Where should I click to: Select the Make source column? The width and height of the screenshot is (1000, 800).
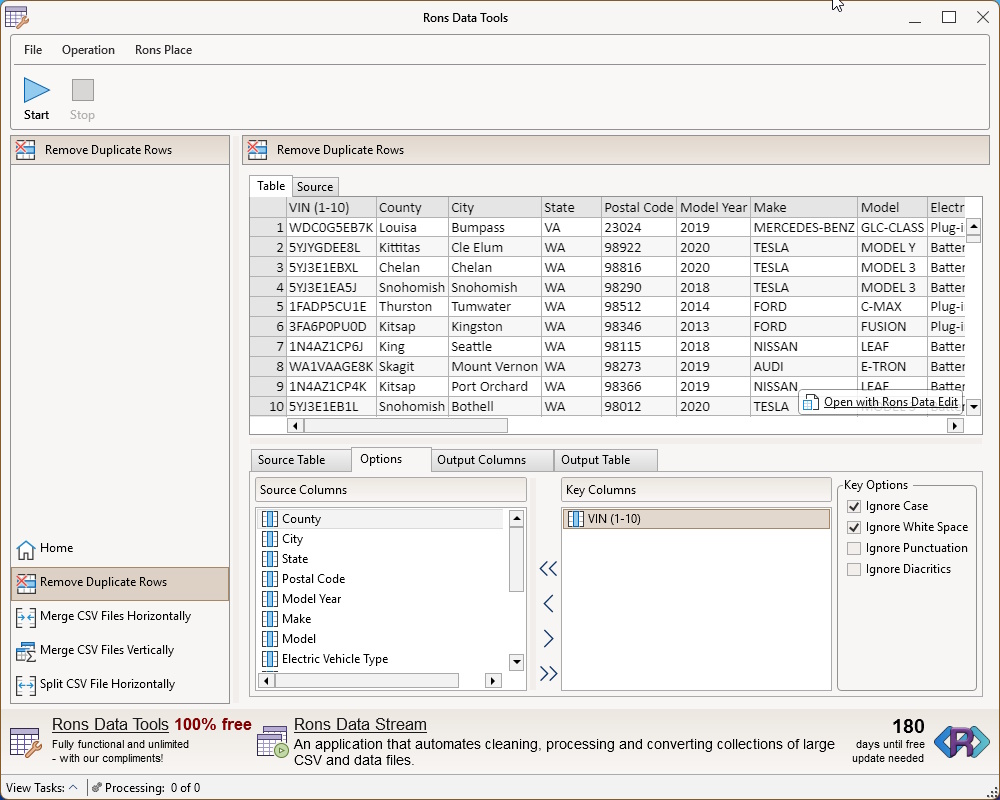point(380,619)
